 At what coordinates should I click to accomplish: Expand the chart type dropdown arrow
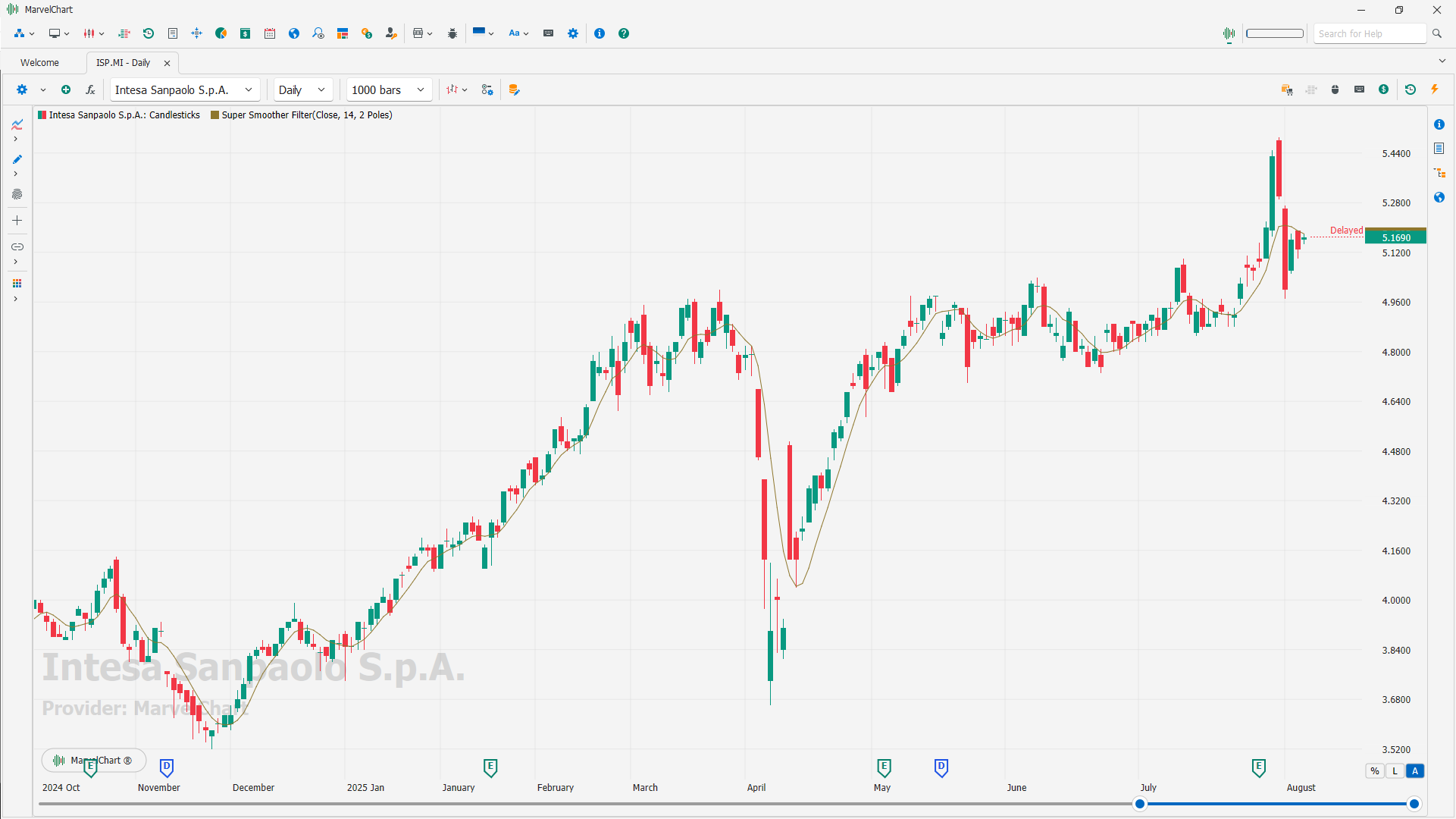(x=465, y=89)
